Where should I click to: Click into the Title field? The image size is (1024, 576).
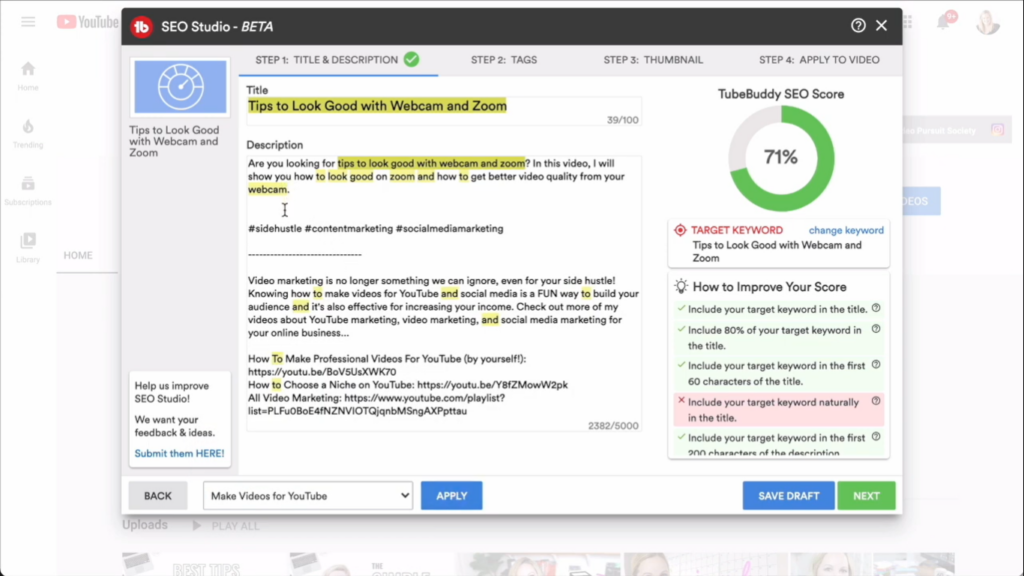[x=444, y=112]
